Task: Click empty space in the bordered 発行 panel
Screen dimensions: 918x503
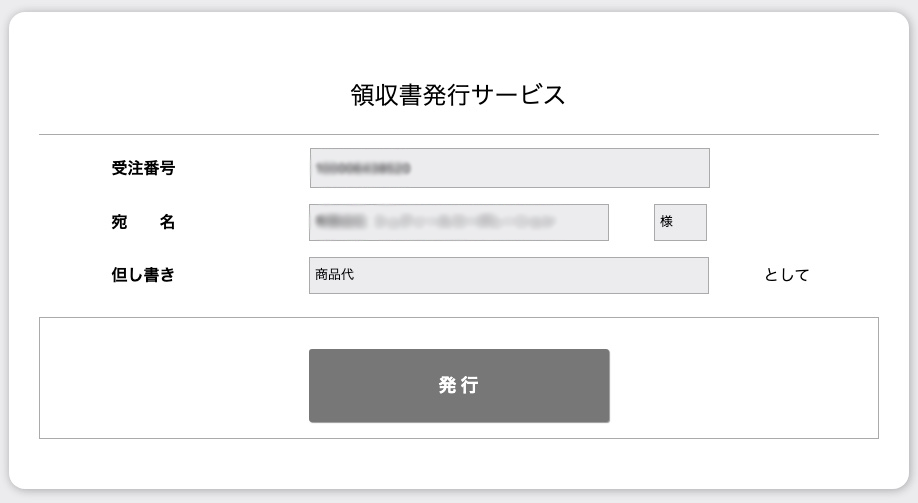Action: point(170,378)
